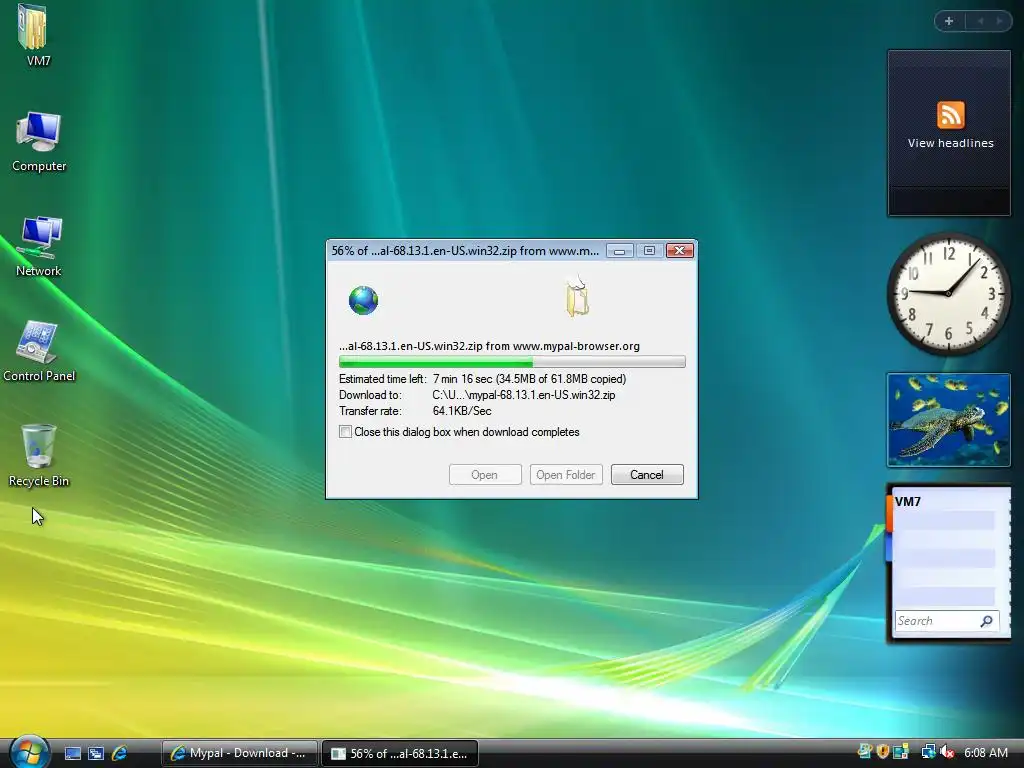Viewport: 1024px width, 768px height.
Task: Switch to Mypal - Download taskbar window
Action: tap(240, 753)
